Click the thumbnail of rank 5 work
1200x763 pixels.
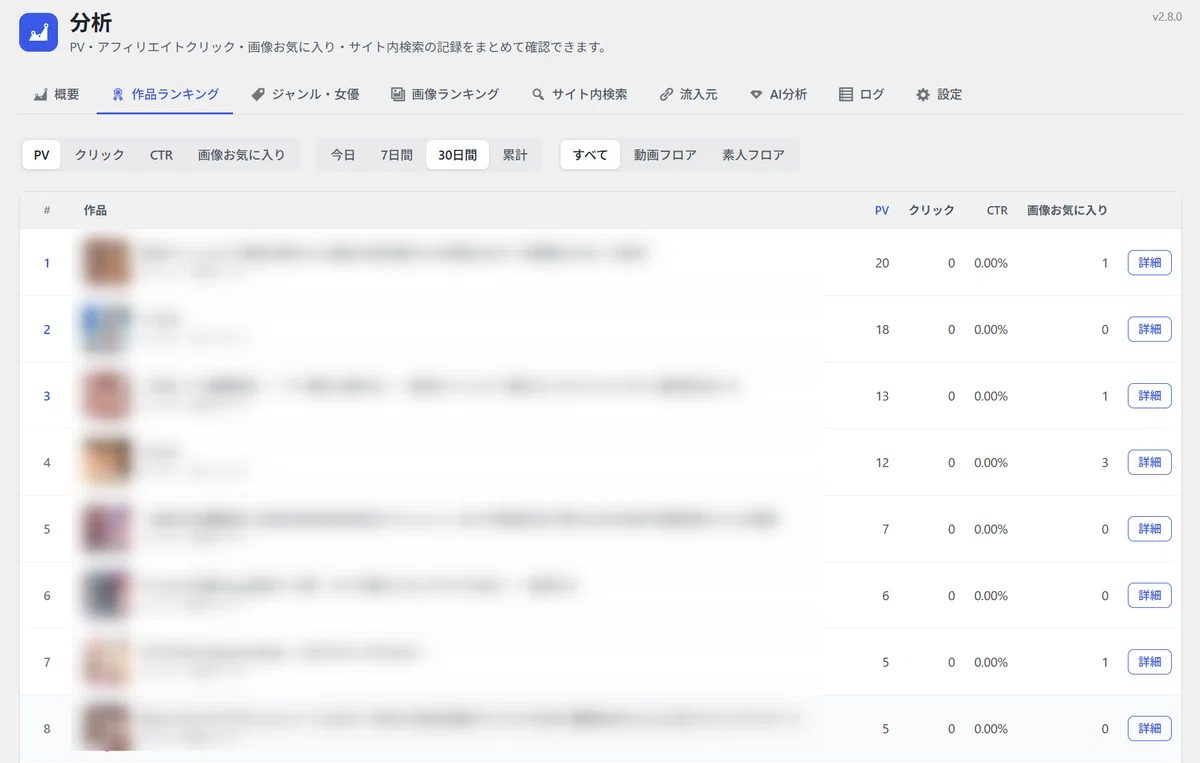point(106,529)
